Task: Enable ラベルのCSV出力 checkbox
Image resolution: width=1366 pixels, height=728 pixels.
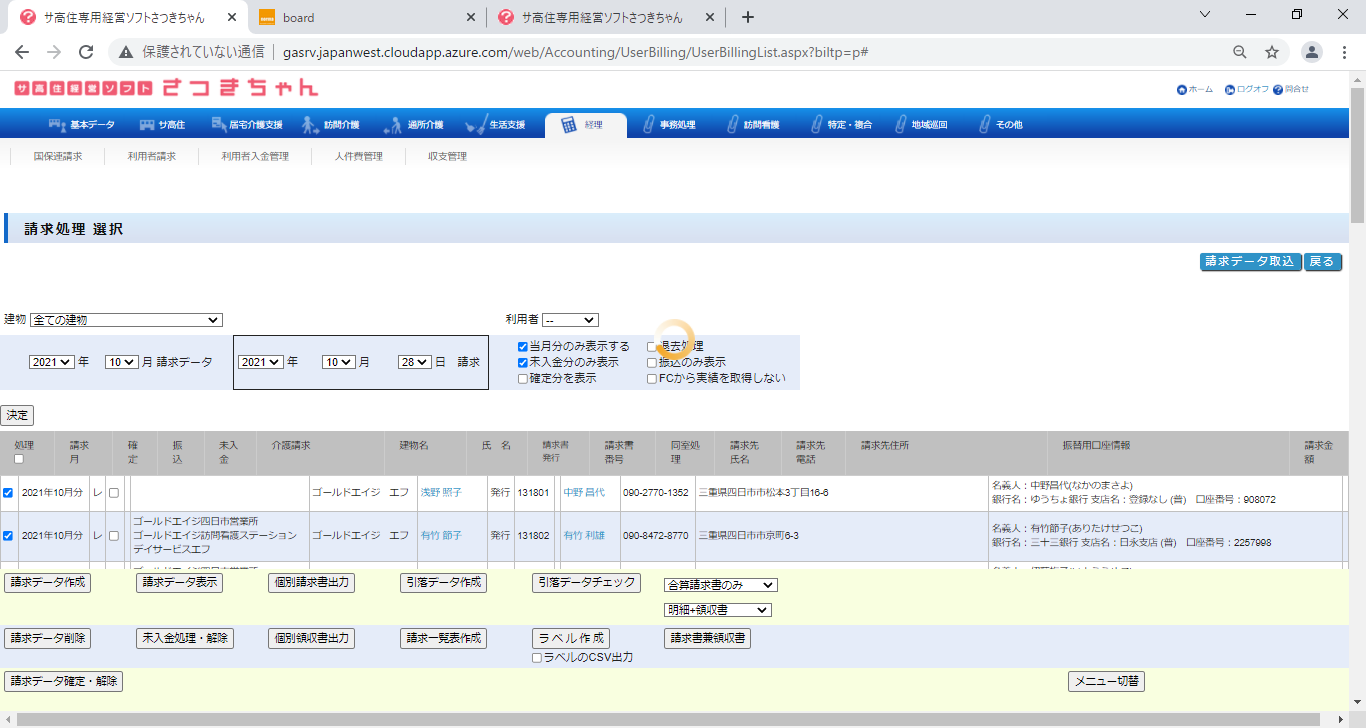Action: pyautogui.click(x=537, y=658)
